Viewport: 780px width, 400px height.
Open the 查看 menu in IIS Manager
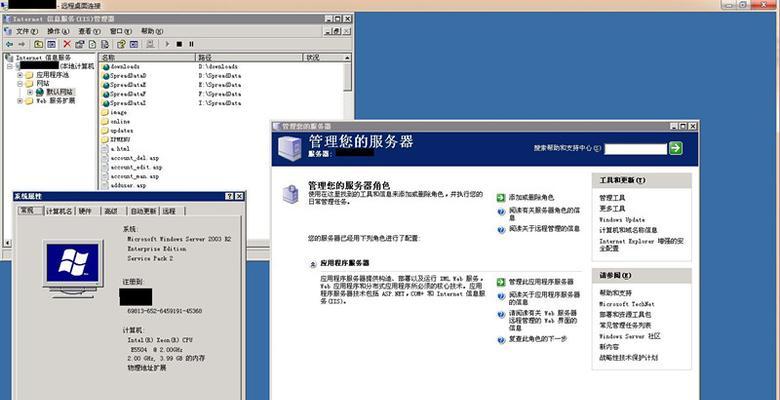[x=89, y=31]
